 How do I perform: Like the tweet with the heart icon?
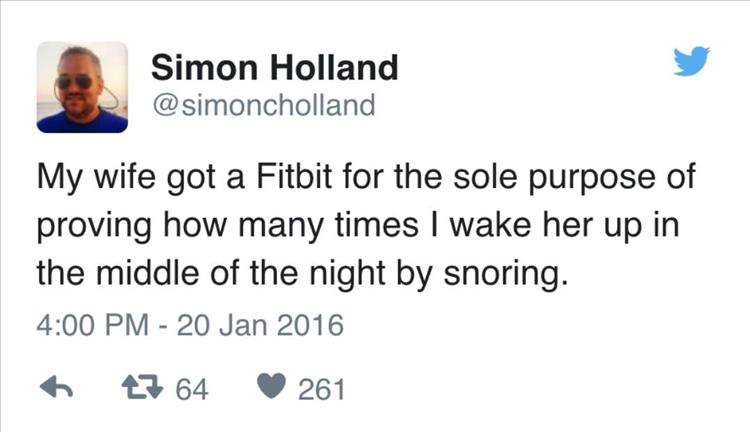click(x=271, y=386)
